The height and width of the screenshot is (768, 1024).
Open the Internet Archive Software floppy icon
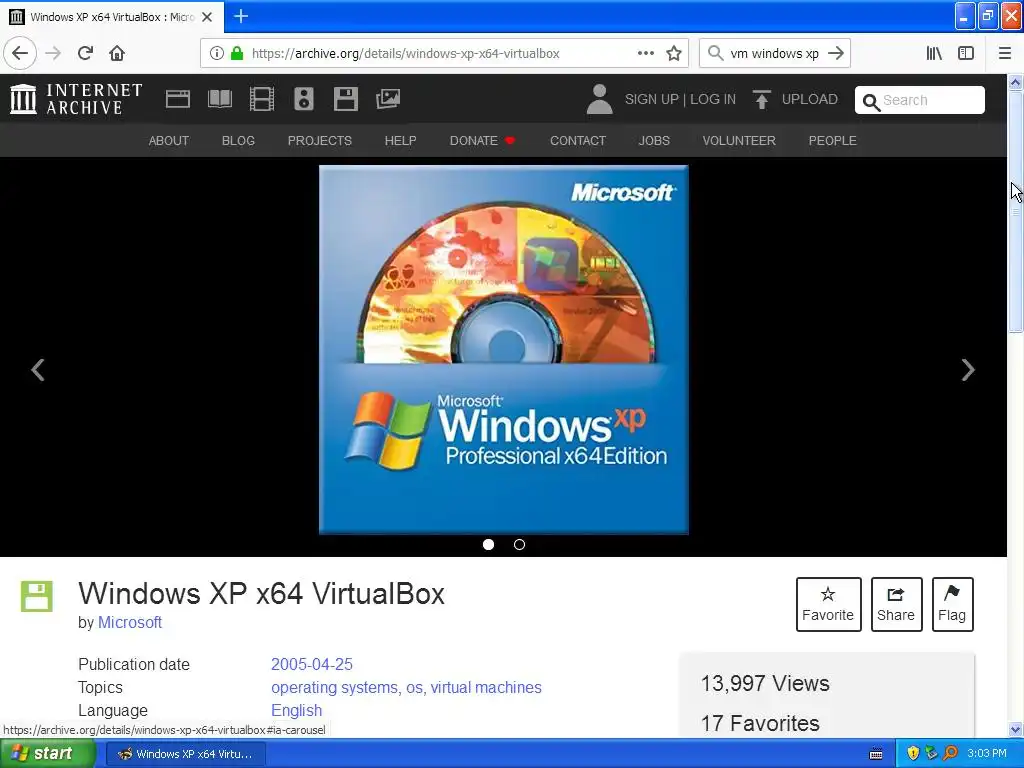[345, 99]
